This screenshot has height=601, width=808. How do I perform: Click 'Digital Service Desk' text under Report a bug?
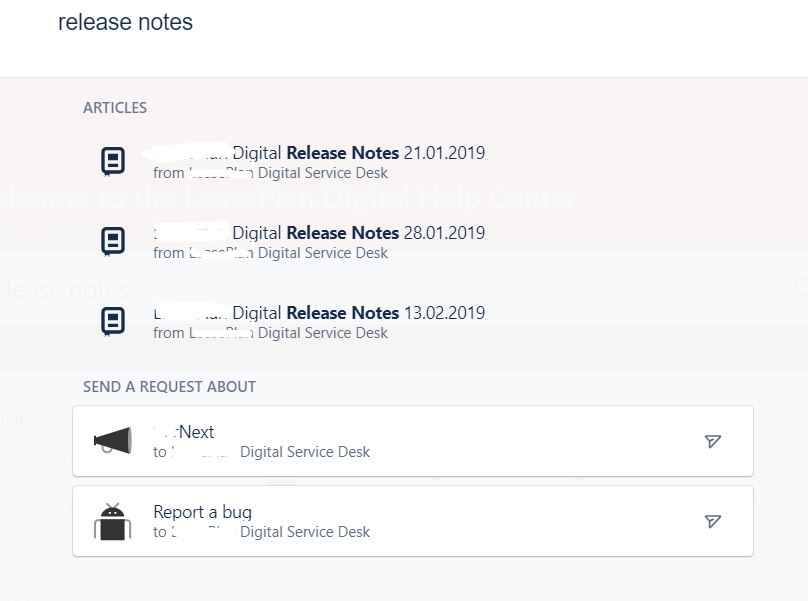305,532
